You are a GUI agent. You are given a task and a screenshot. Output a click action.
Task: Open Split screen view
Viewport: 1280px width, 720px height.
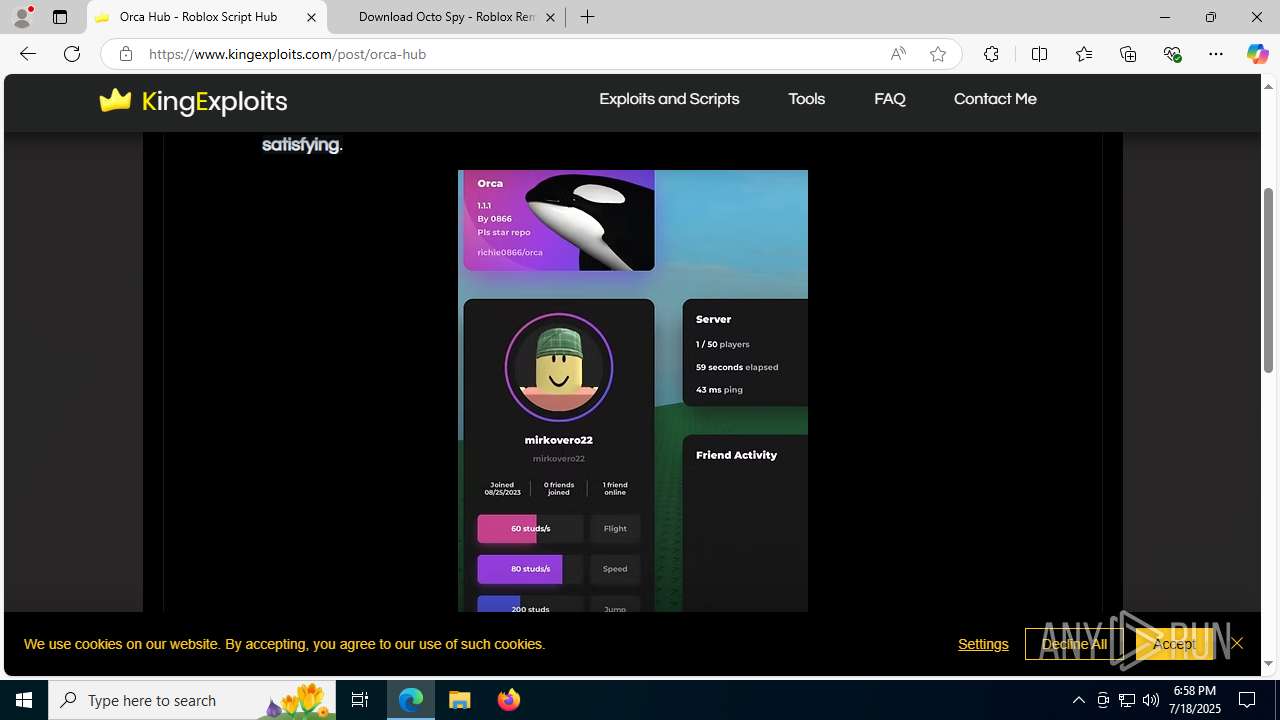pyautogui.click(x=1039, y=54)
